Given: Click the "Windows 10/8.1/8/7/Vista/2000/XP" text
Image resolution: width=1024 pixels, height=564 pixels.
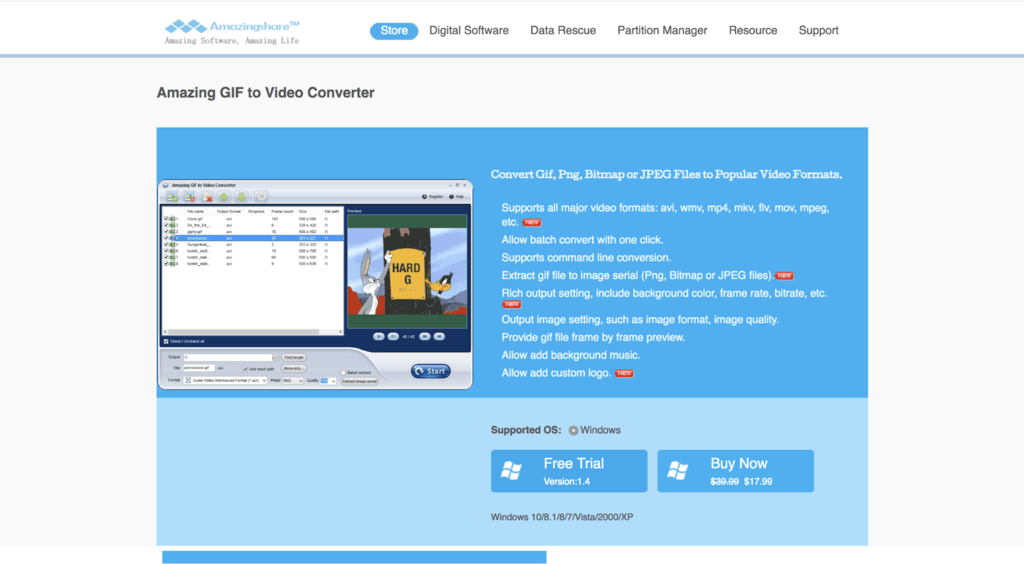Looking at the screenshot, I should 562,517.
